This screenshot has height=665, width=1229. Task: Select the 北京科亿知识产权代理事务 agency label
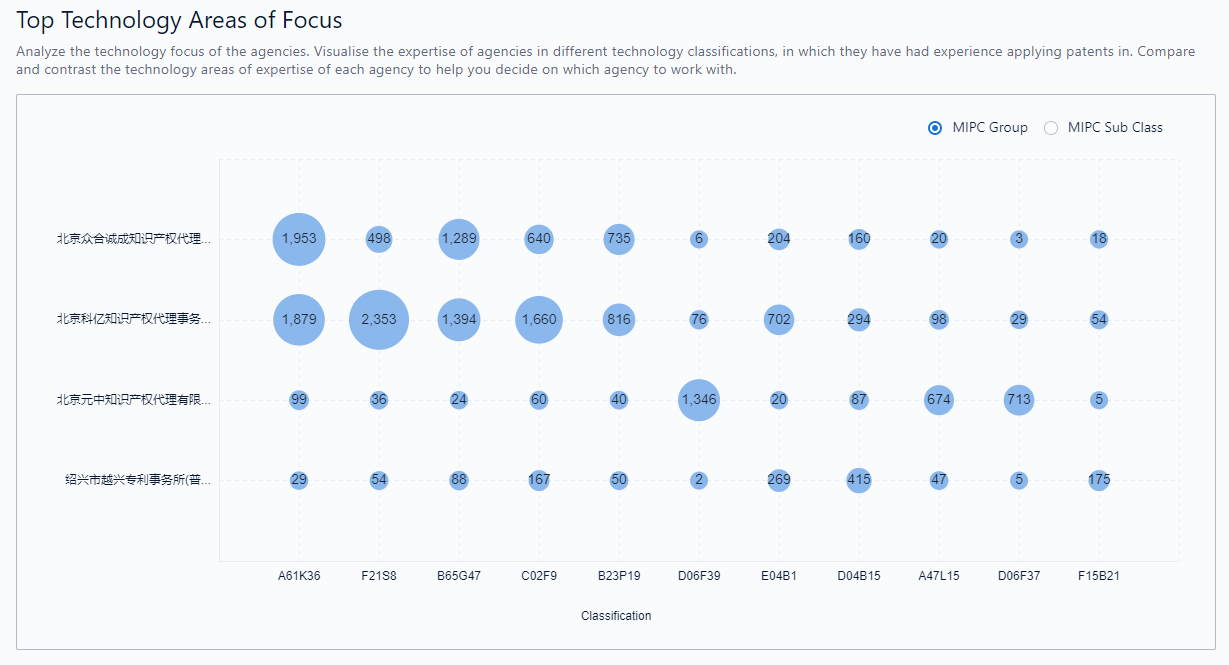coord(134,320)
